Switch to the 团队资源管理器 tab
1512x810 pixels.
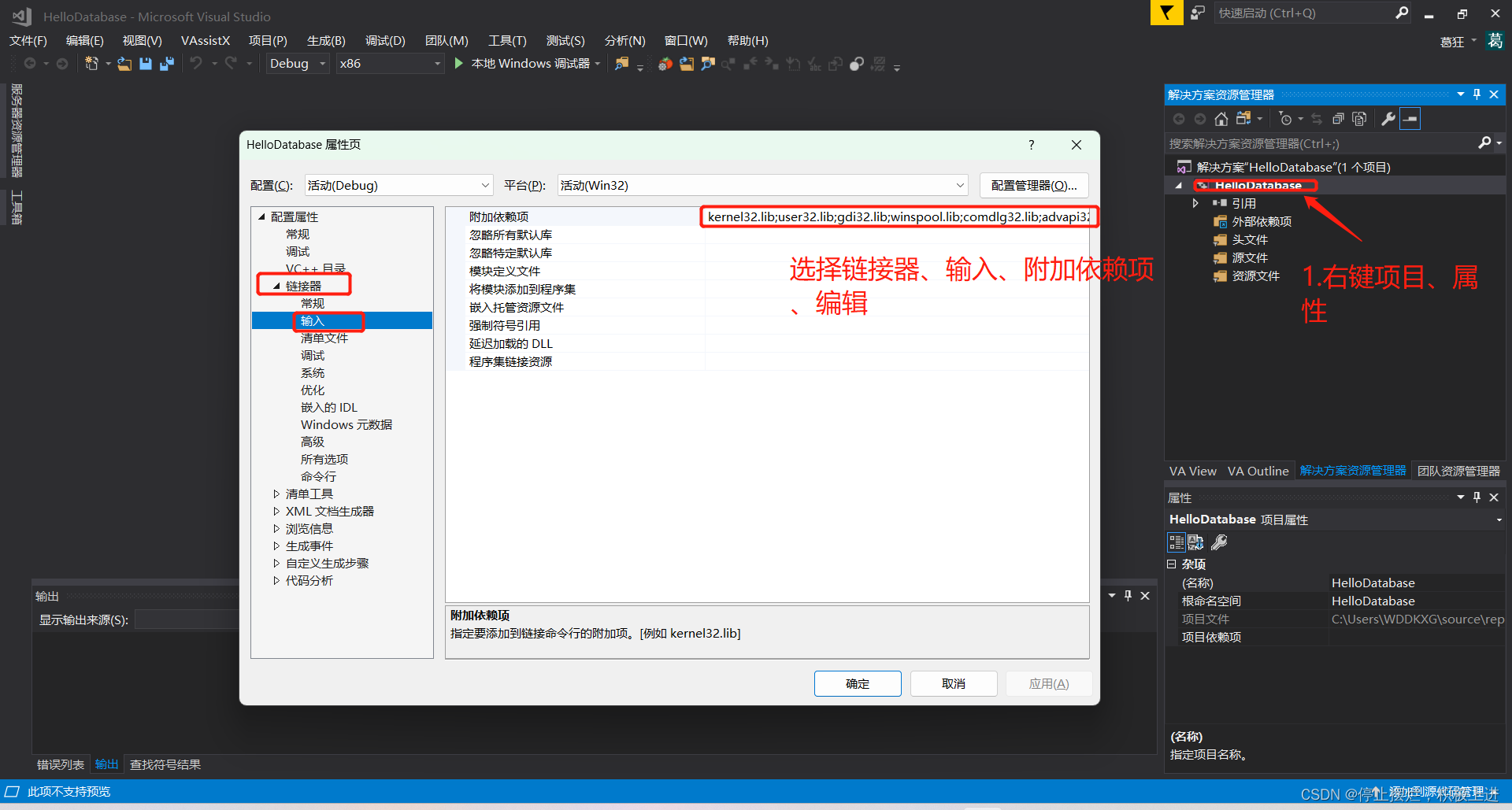coord(1458,471)
